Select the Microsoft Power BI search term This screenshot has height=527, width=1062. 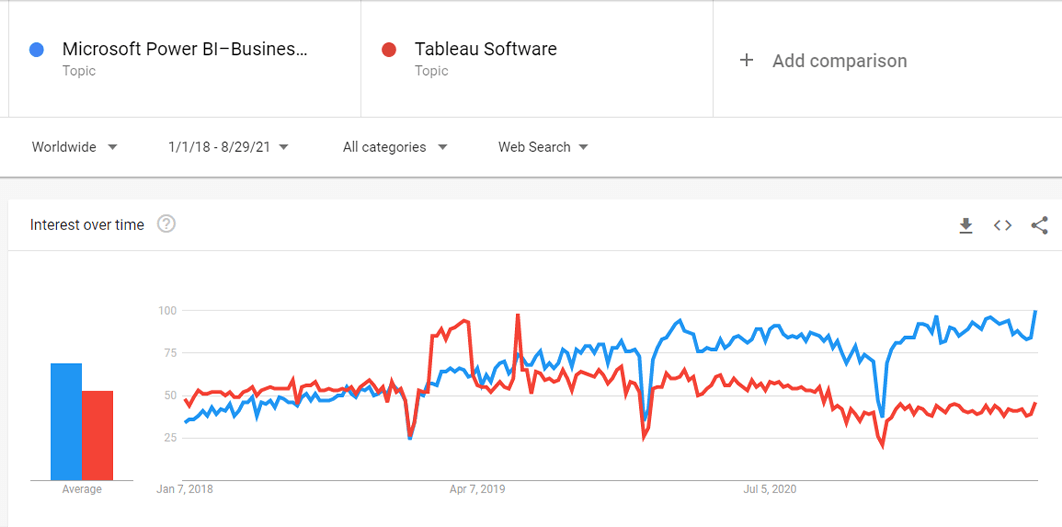(x=185, y=49)
